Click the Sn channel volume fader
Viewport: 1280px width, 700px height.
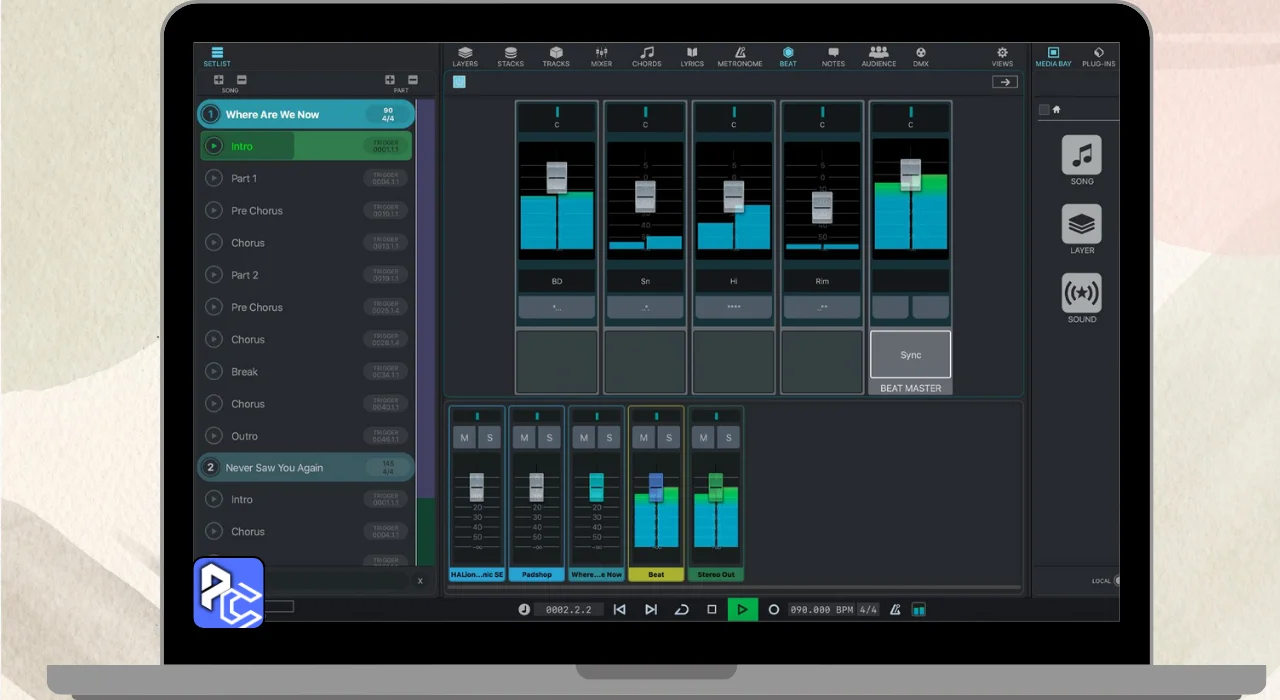(x=645, y=196)
